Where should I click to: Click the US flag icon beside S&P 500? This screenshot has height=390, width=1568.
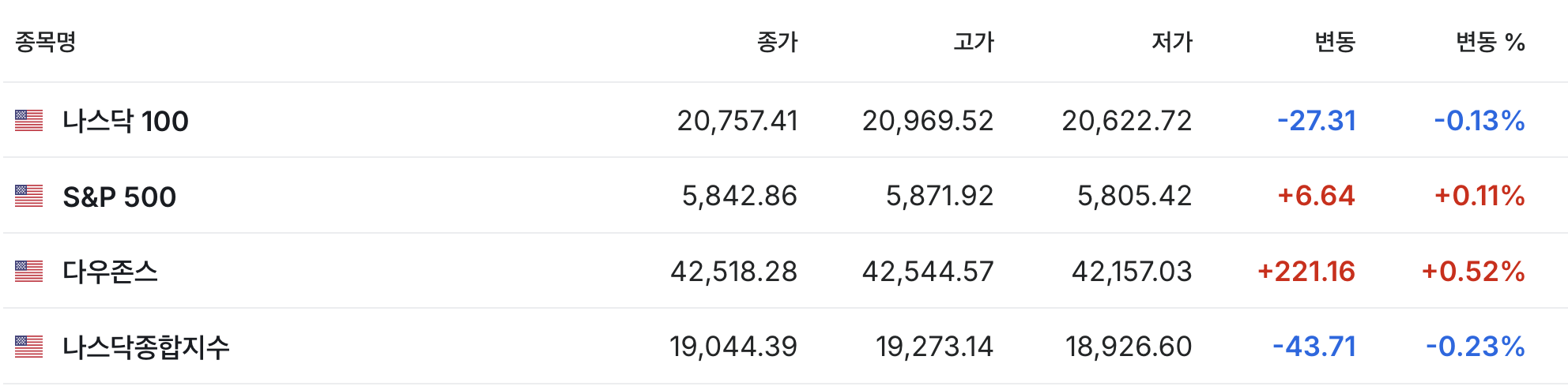pos(28,196)
